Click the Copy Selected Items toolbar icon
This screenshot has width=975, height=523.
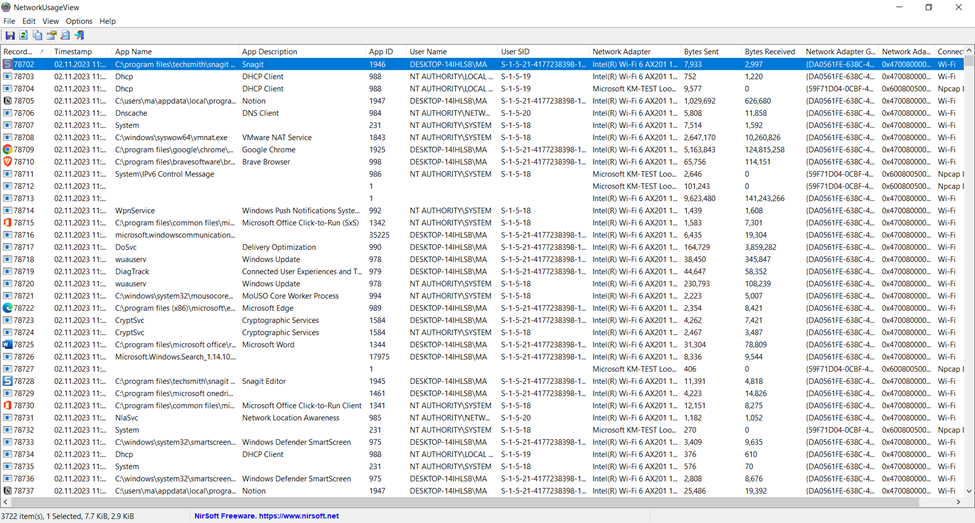pyautogui.click(x=37, y=35)
